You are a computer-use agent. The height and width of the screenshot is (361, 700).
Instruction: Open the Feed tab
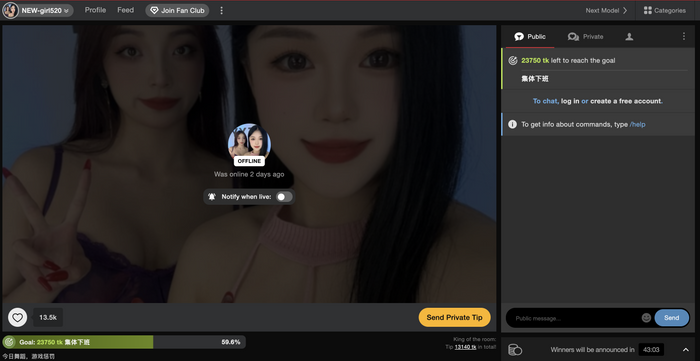(x=125, y=10)
